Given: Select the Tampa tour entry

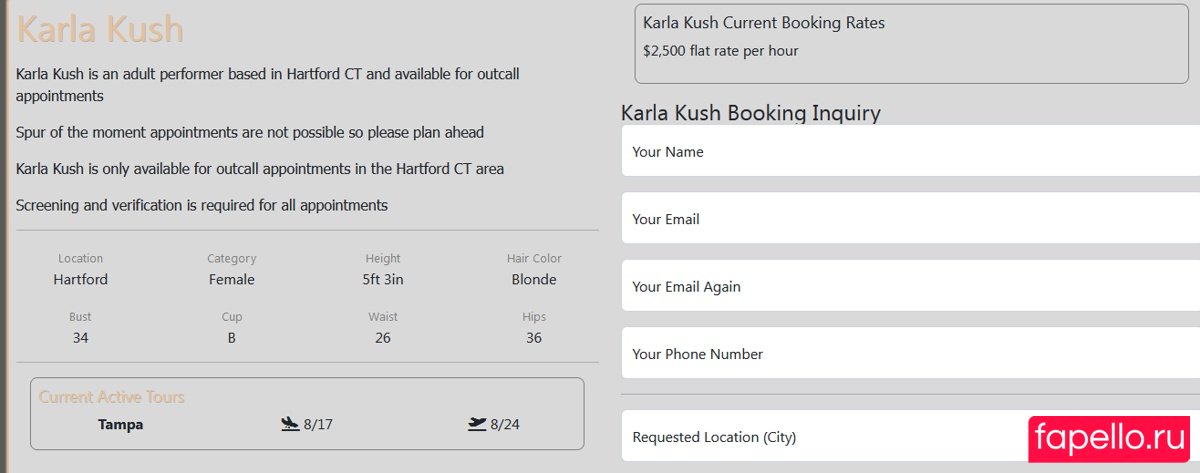Looking at the screenshot, I should [120, 424].
